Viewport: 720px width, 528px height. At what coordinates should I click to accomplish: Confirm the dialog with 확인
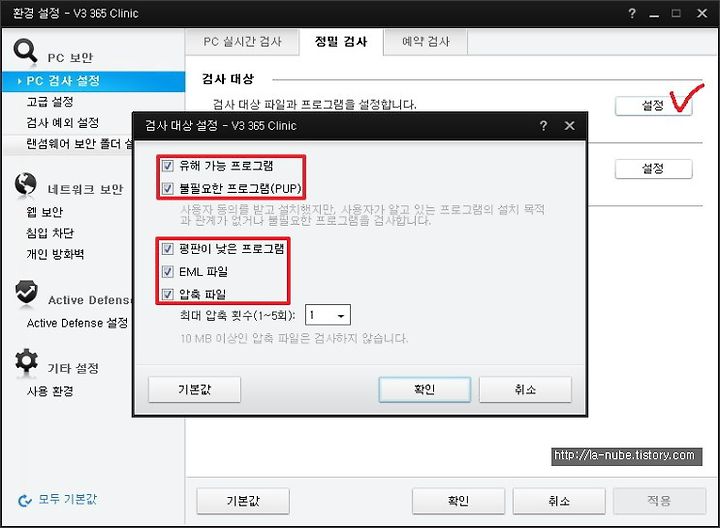tap(425, 390)
